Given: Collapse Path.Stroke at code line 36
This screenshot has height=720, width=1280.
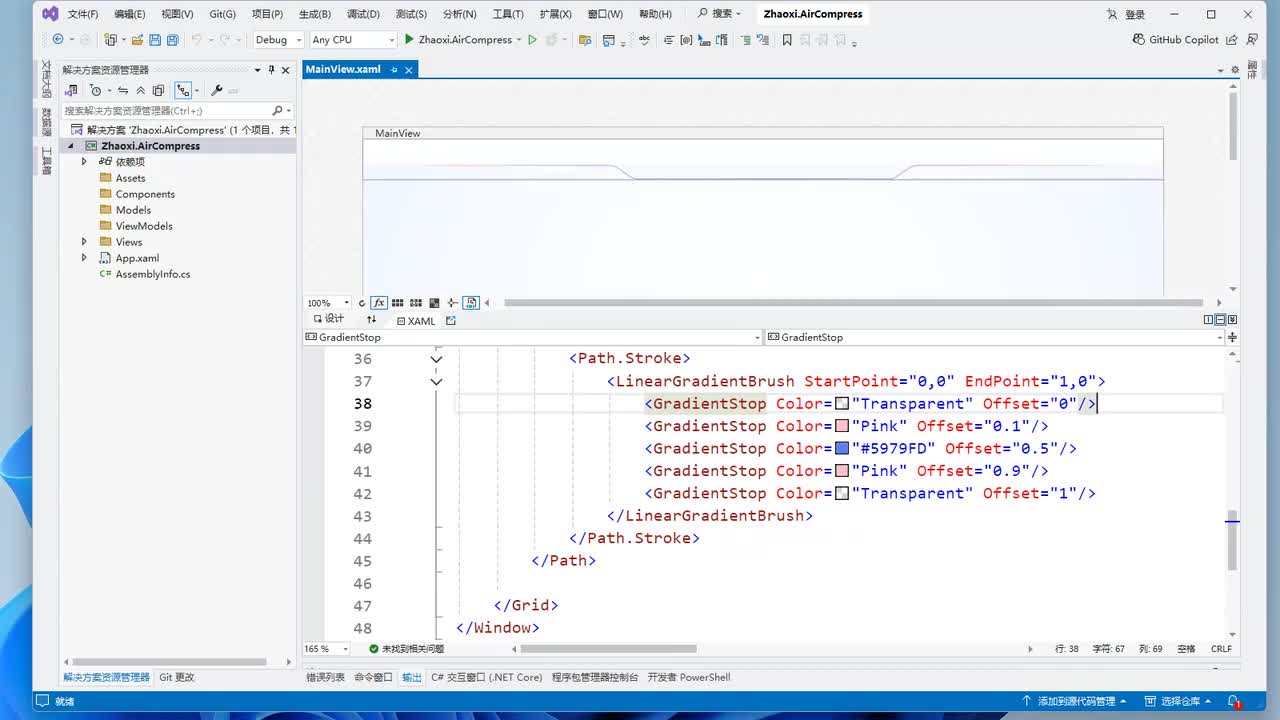Looking at the screenshot, I should tap(436, 359).
